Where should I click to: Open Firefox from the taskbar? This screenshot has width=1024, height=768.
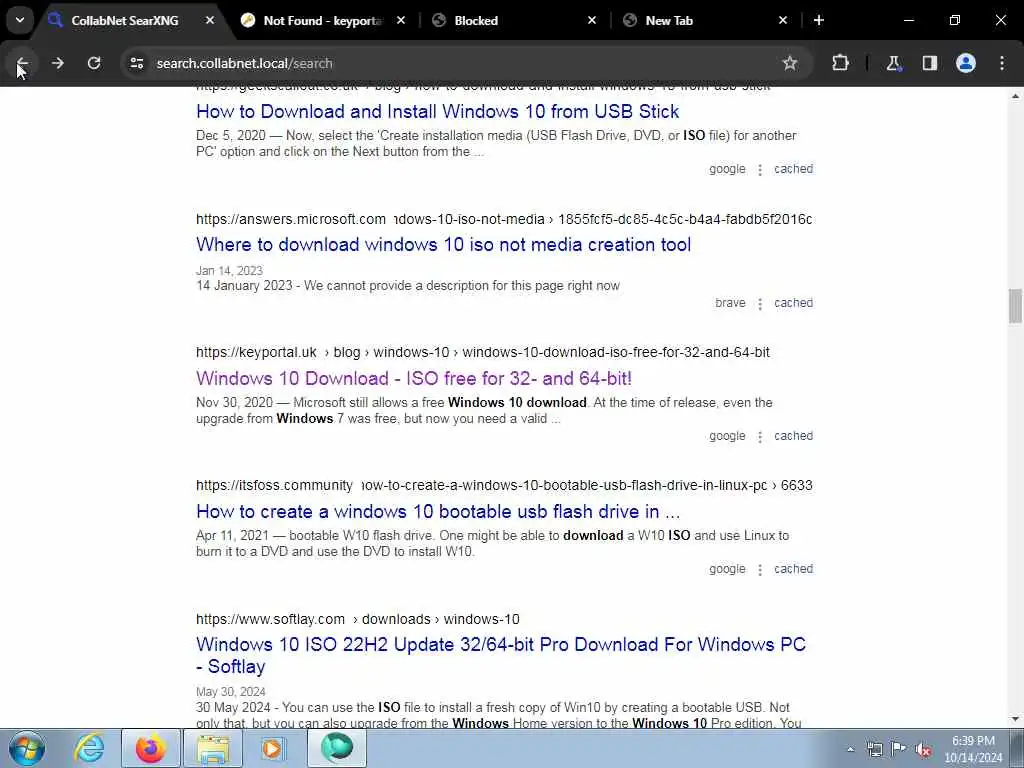pyautogui.click(x=151, y=748)
